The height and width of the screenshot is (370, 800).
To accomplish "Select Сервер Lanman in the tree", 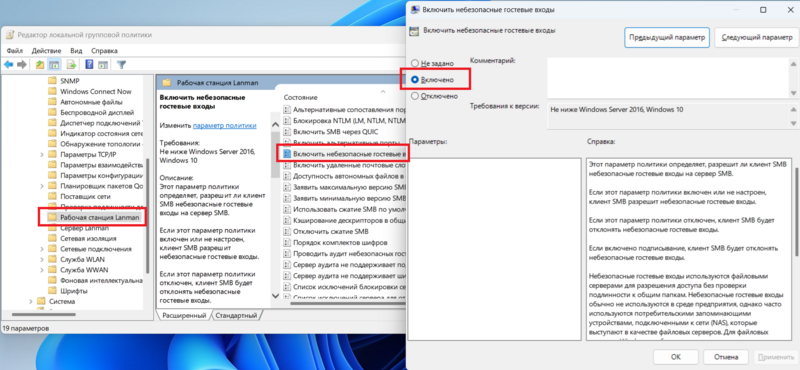I will 84,228.
